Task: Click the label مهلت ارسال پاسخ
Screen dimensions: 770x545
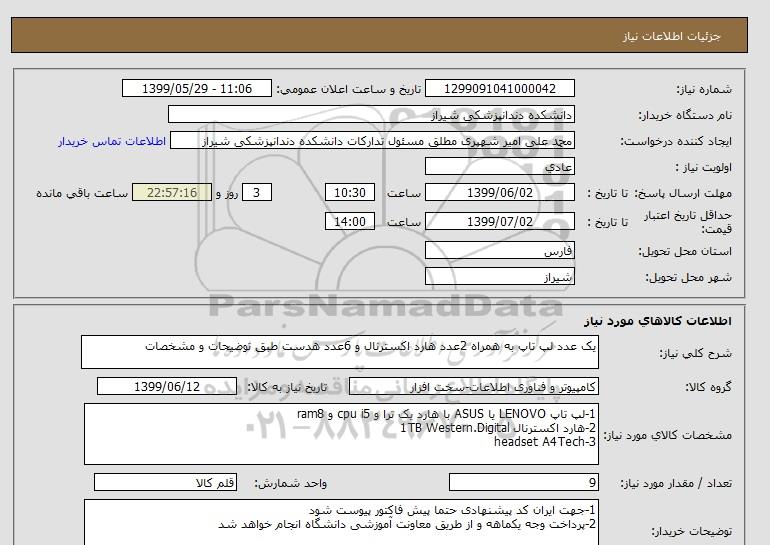Action: pyautogui.click(x=683, y=193)
